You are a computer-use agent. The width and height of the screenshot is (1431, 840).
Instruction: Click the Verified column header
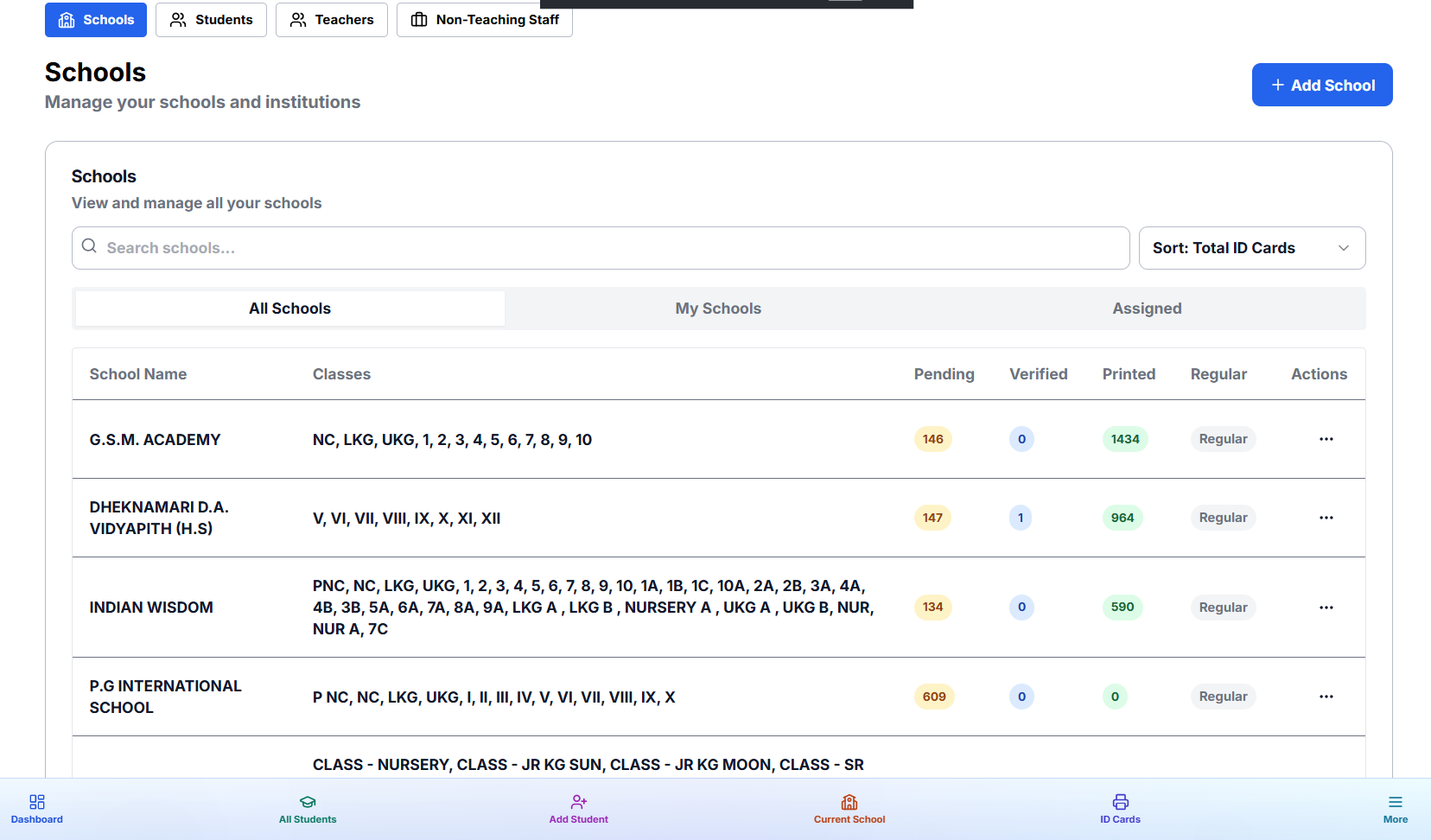(x=1039, y=374)
